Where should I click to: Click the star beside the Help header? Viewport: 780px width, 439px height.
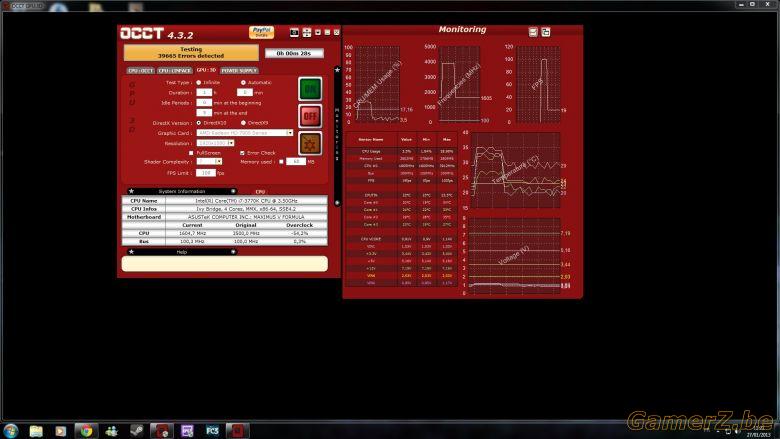(x=131, y=252)
